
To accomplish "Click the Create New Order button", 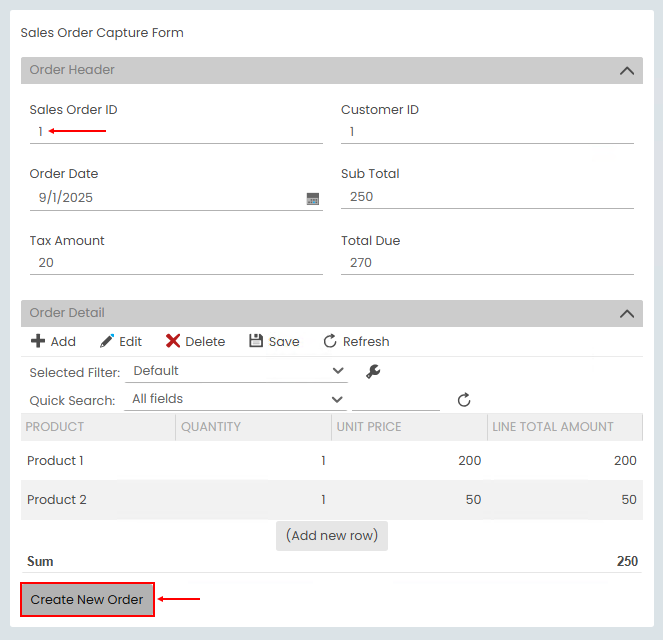I will [87, 600].
